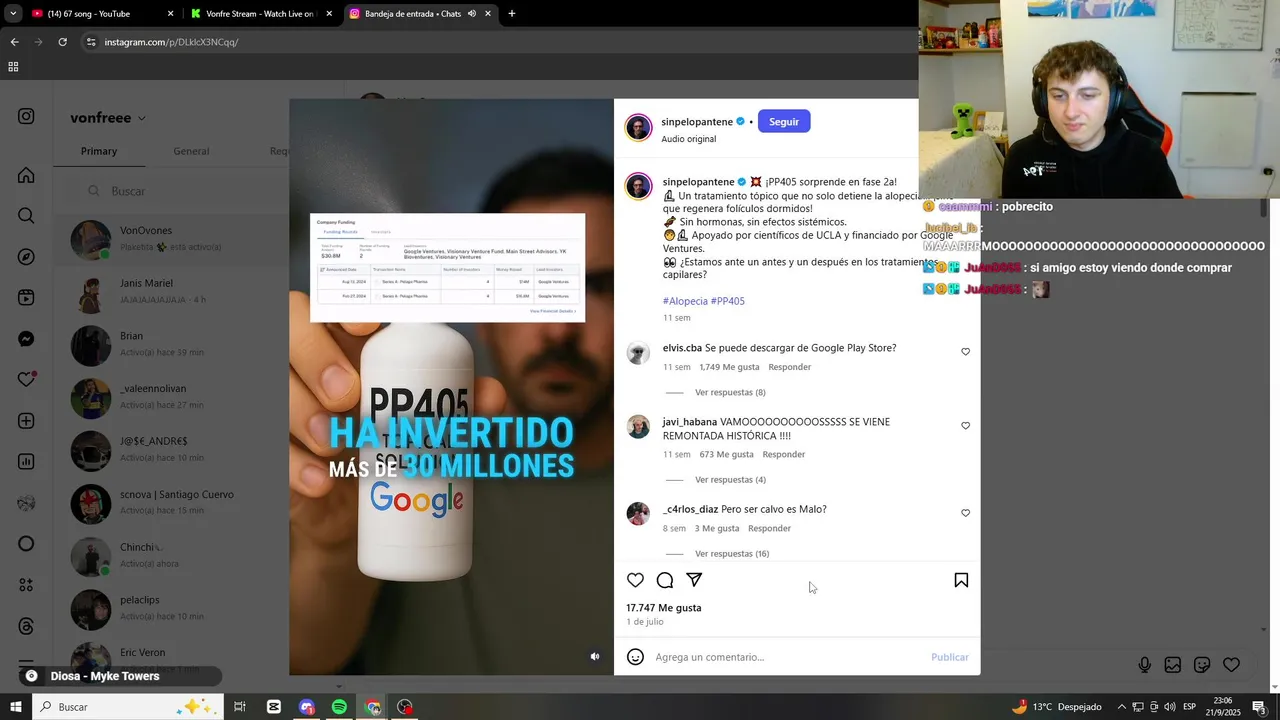The image size is (1280, 720).
Task: Open emoji picker in comment box
Action: 635,657
